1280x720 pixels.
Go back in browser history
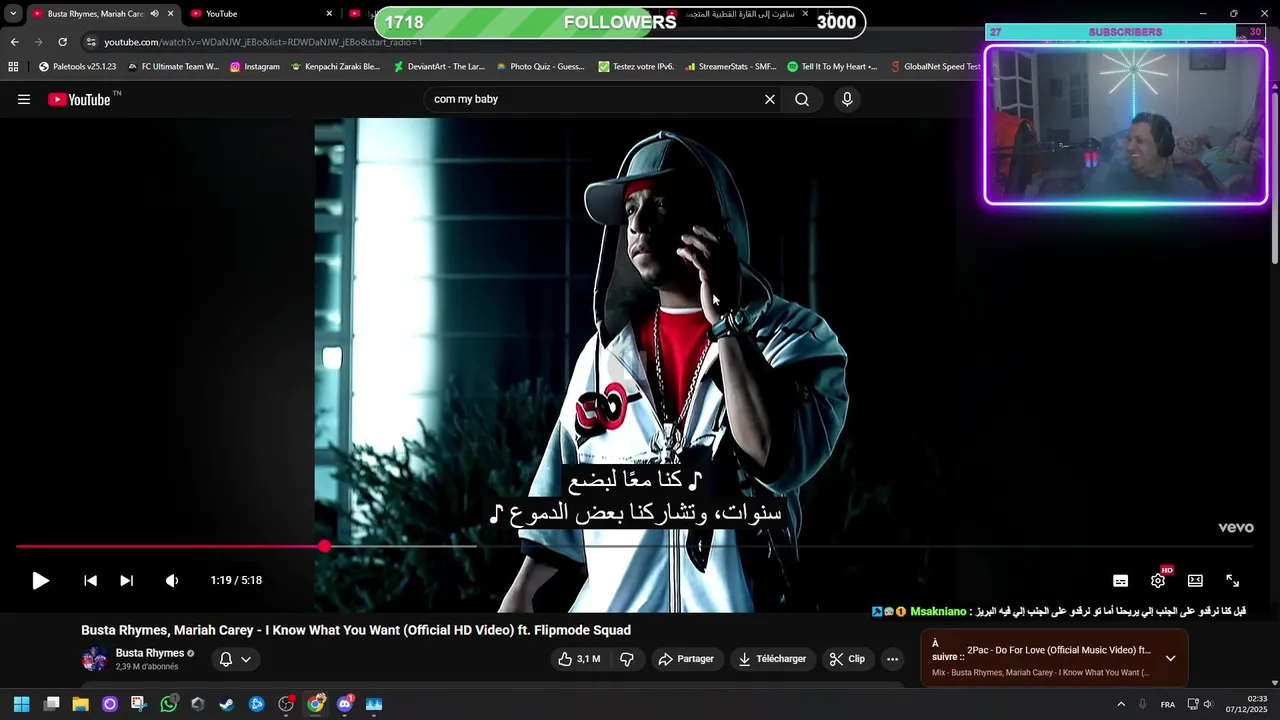pos(14,42)
